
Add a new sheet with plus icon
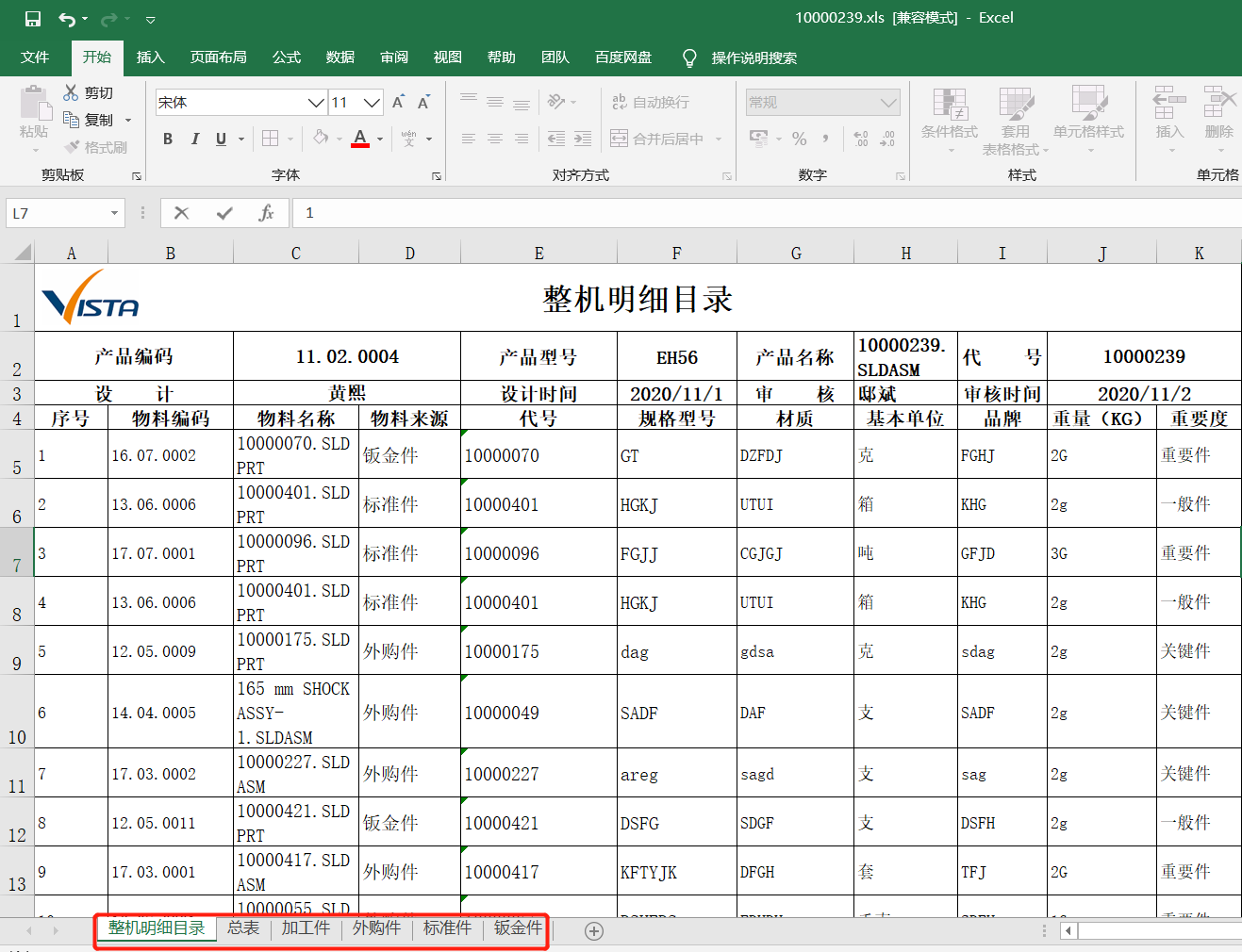click(x=594, y=931)
